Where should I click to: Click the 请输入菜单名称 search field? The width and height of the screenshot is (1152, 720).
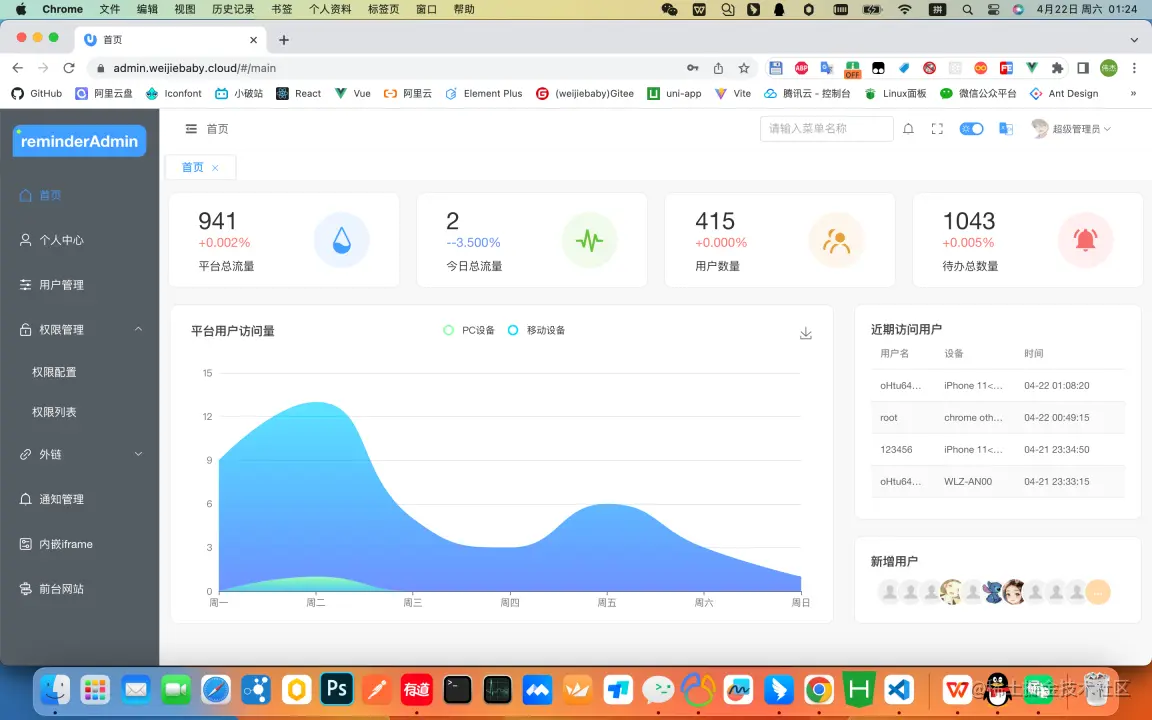pyautogui.click(x=827, y=129)
